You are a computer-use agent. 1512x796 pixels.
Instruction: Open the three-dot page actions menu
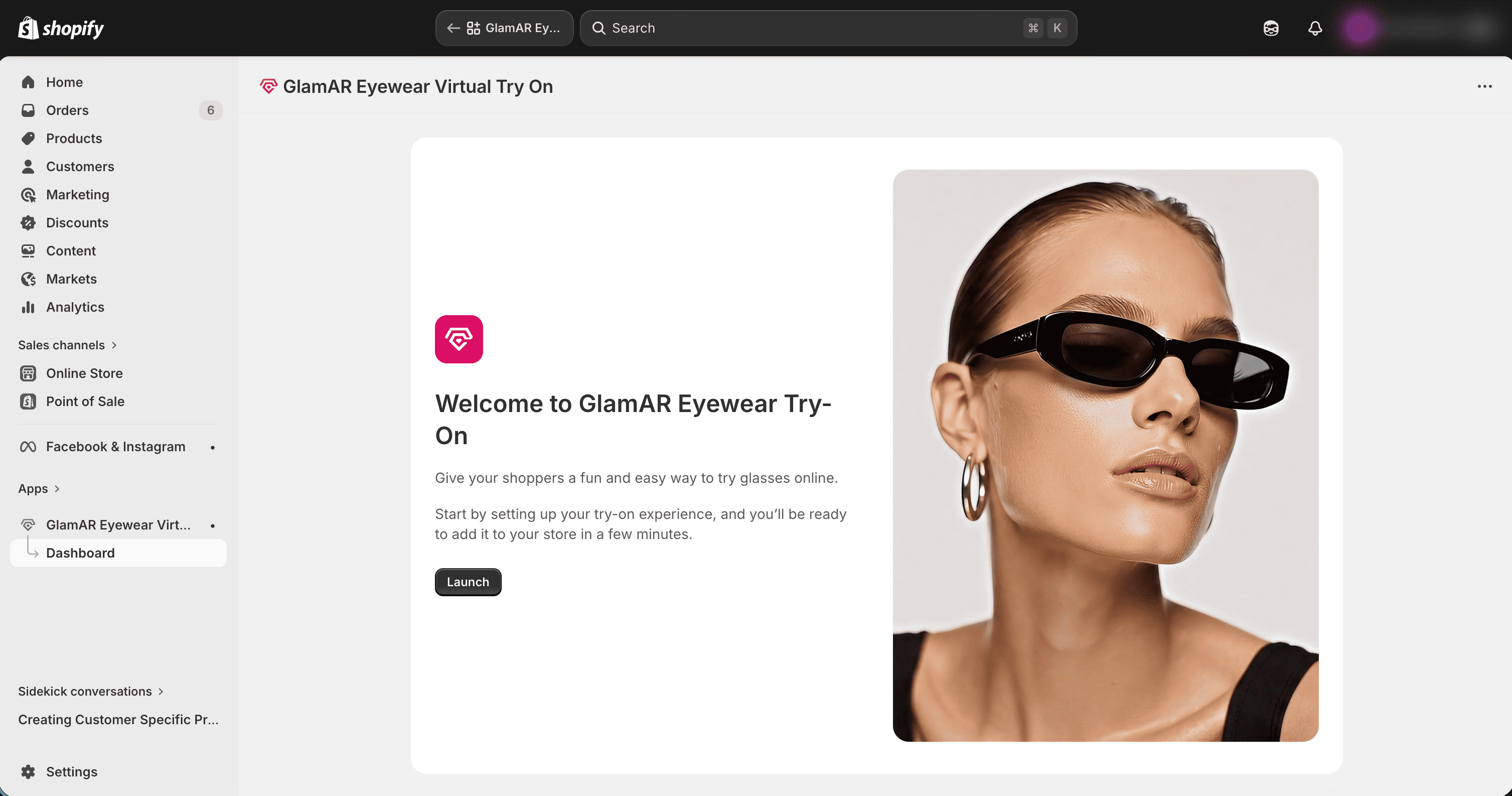tap(1484, 86)
